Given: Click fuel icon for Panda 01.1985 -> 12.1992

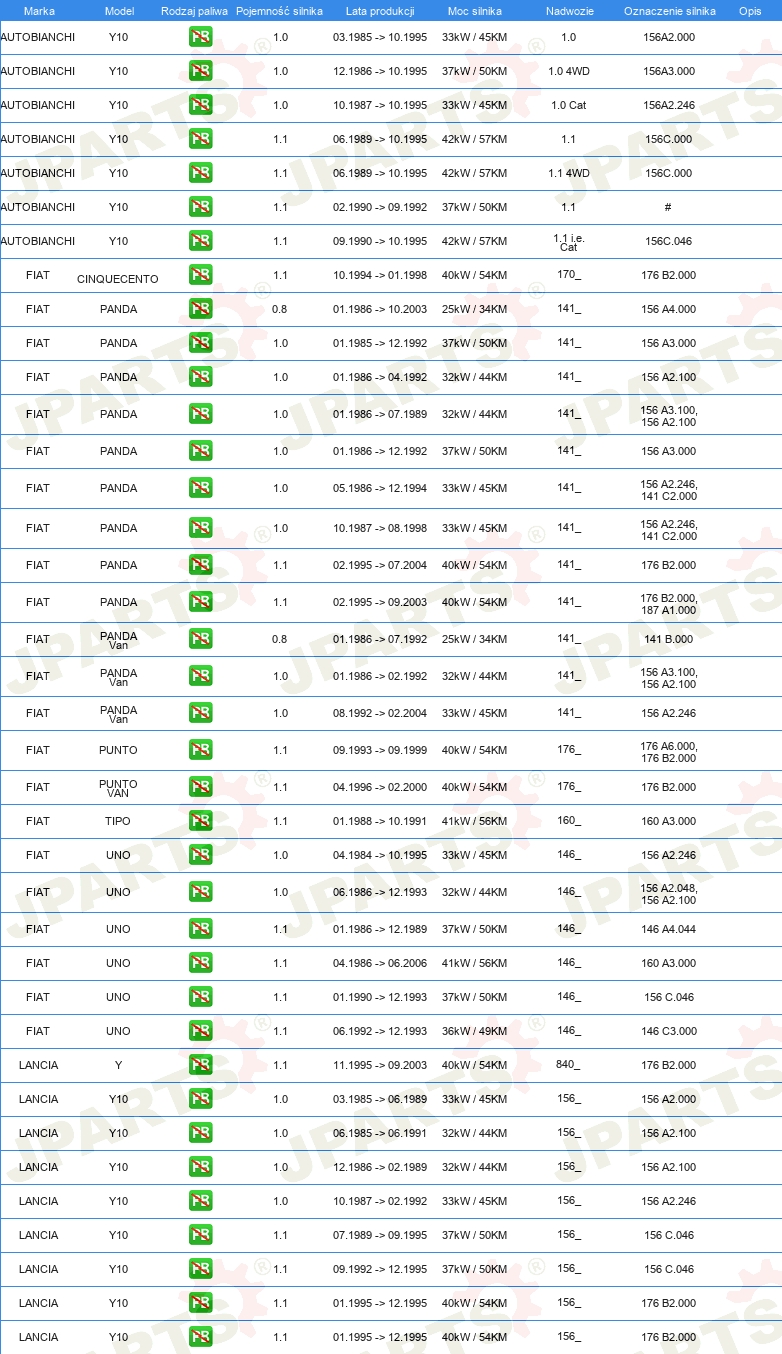Looking at the screenshot, I should pyautogui.click(x=200, y=344).
